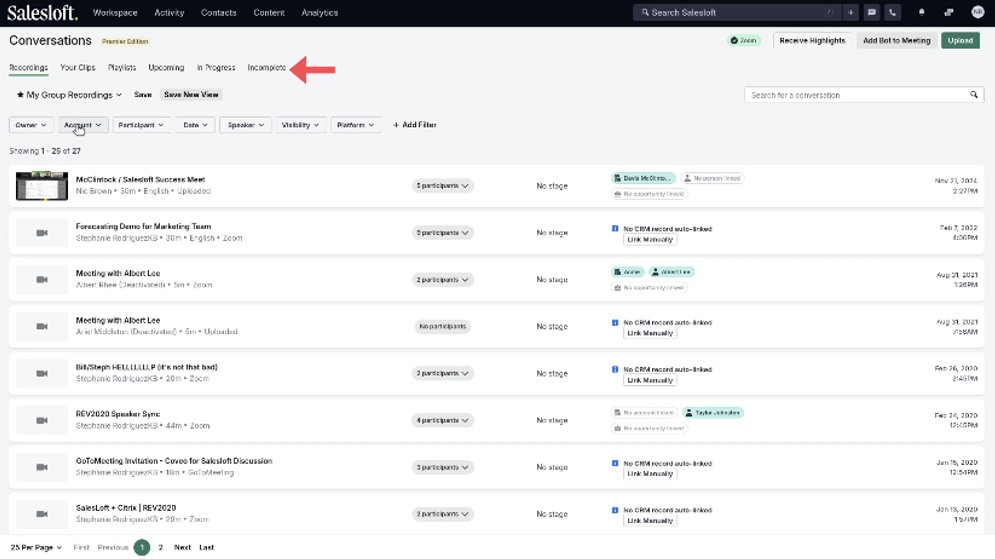Open the Visibility filter dropdown

click(x=300, y=125)
